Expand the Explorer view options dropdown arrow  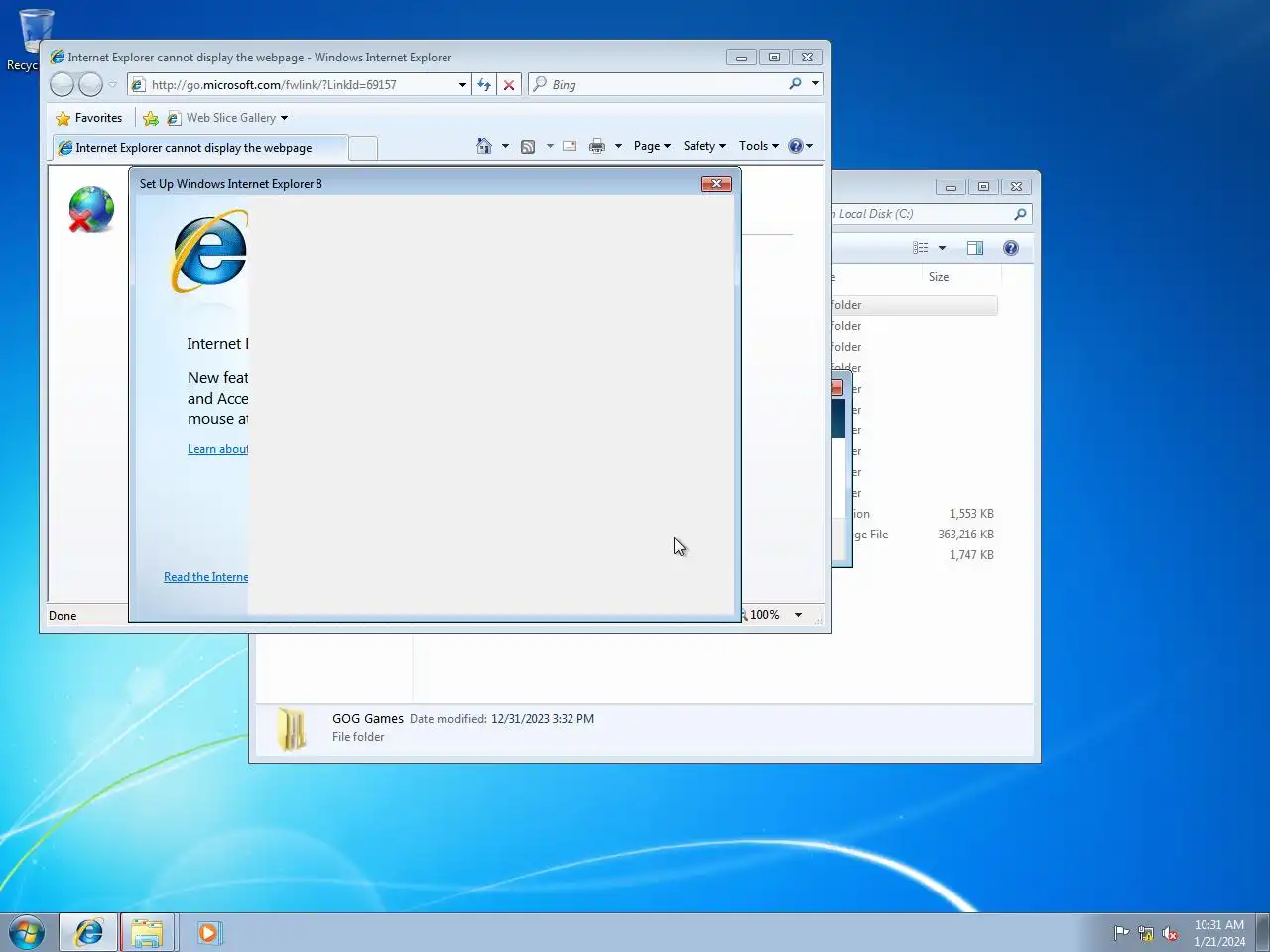942,248
